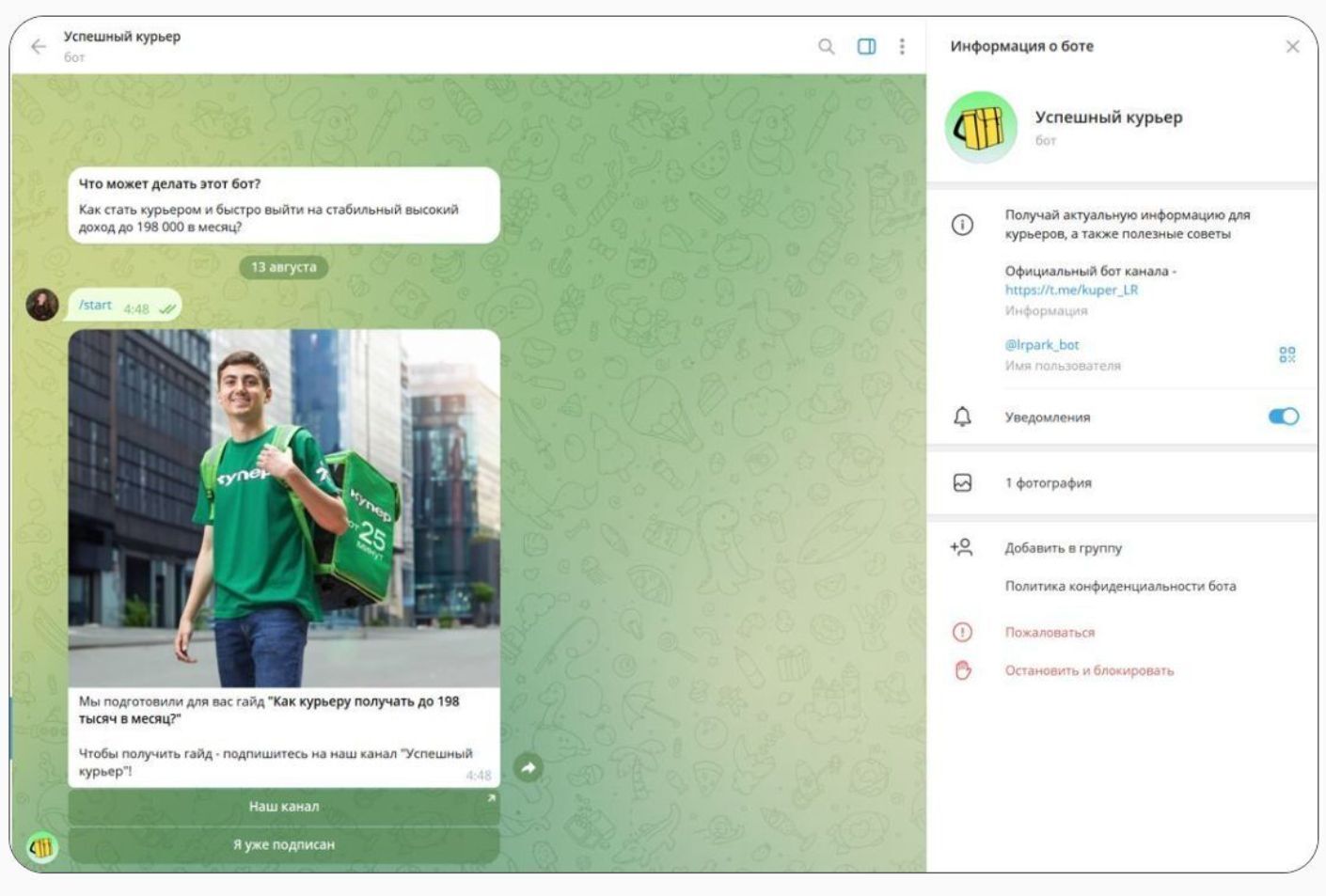This screenshot has width=1326, height=896.
Task: Click the red stop hand icon
Action: (962, 670)
